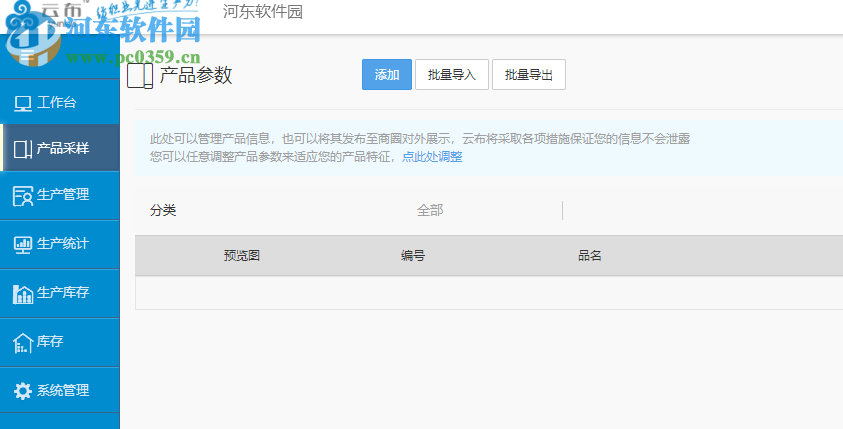Click the 批量导出 button
This screenshot has height=429, width=843.
529,75
